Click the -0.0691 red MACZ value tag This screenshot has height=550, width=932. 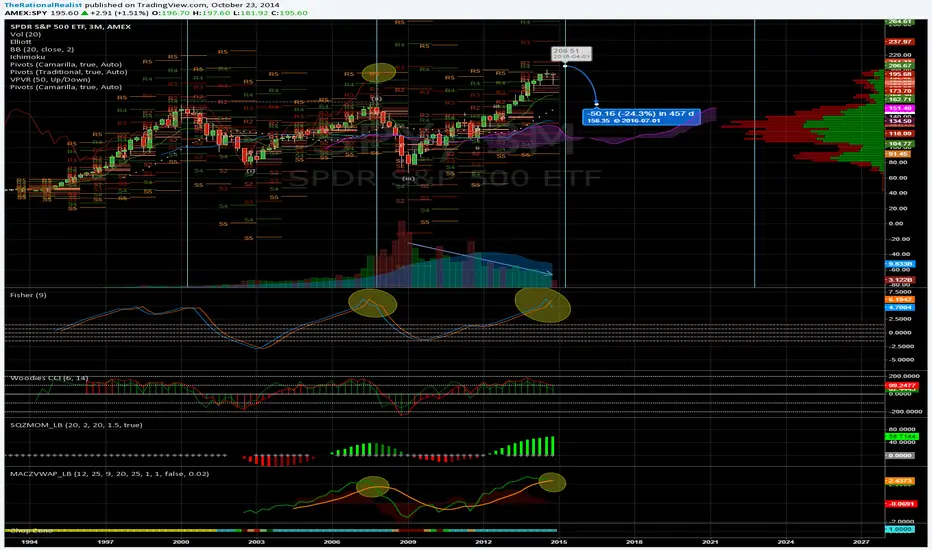[900, 504]
